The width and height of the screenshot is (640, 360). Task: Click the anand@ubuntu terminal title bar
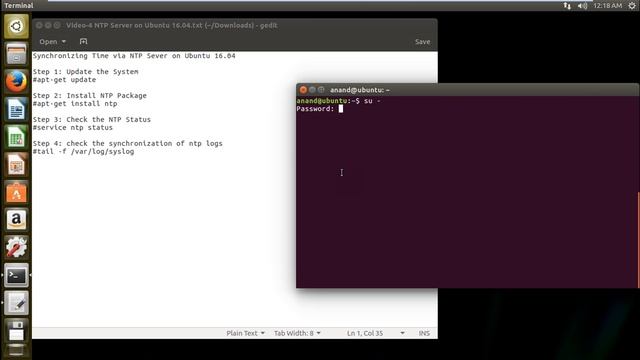coord(360,90)
